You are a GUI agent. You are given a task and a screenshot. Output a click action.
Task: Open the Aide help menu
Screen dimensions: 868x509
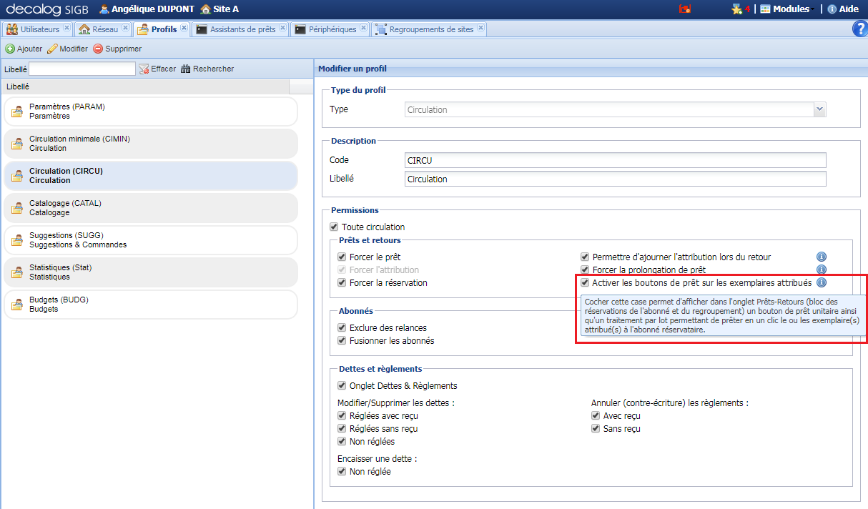point(842,9)
